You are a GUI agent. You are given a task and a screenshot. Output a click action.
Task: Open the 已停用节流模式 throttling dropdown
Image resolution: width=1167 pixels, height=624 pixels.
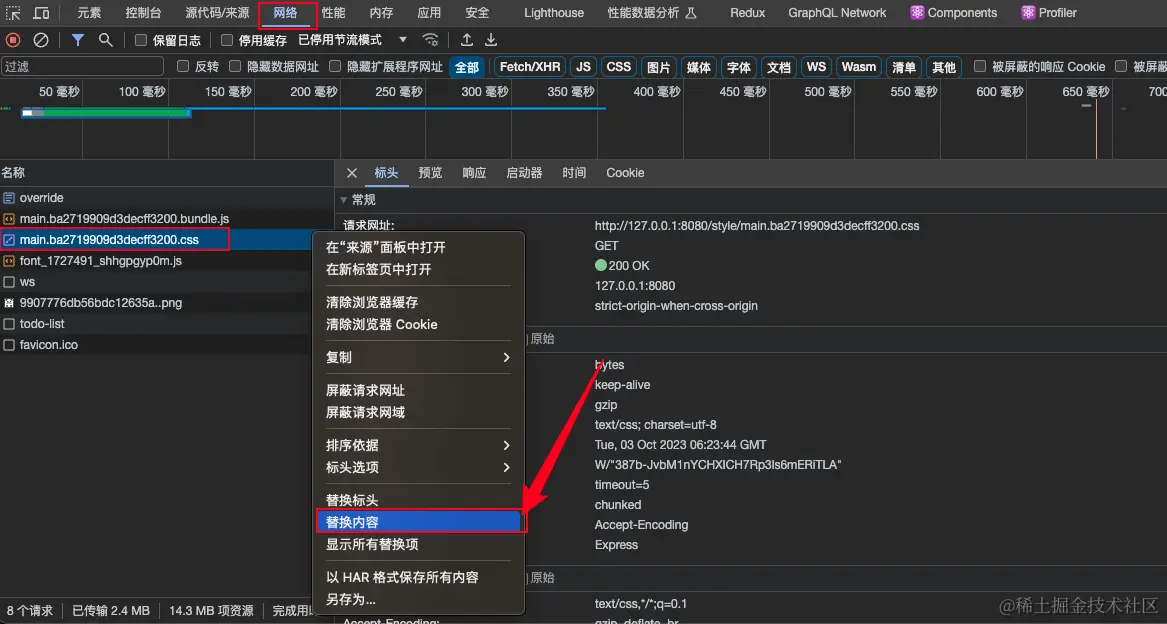coord(353,39)
